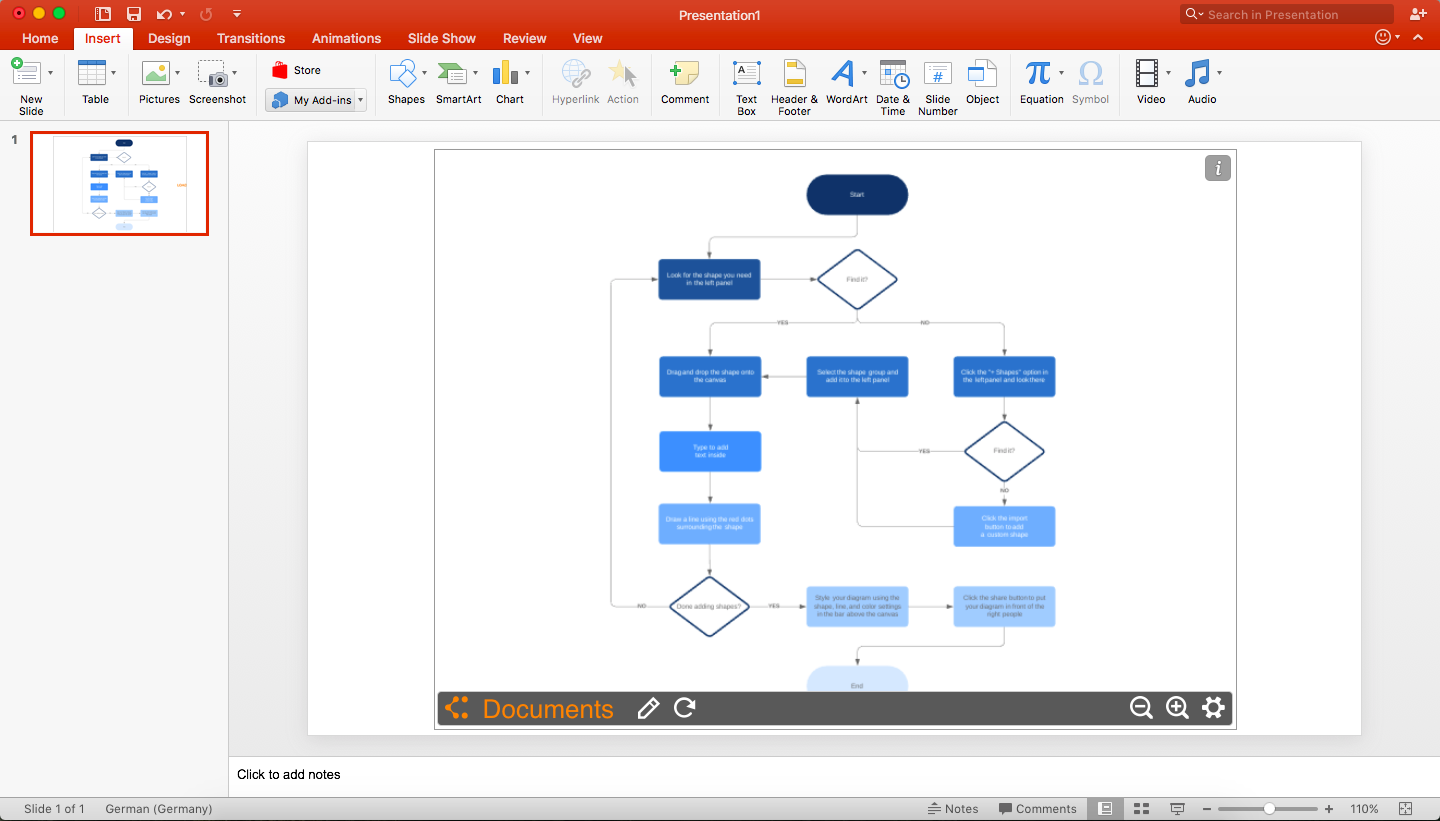Switch to slide sorter grid view

click(x=1141, y=809)
